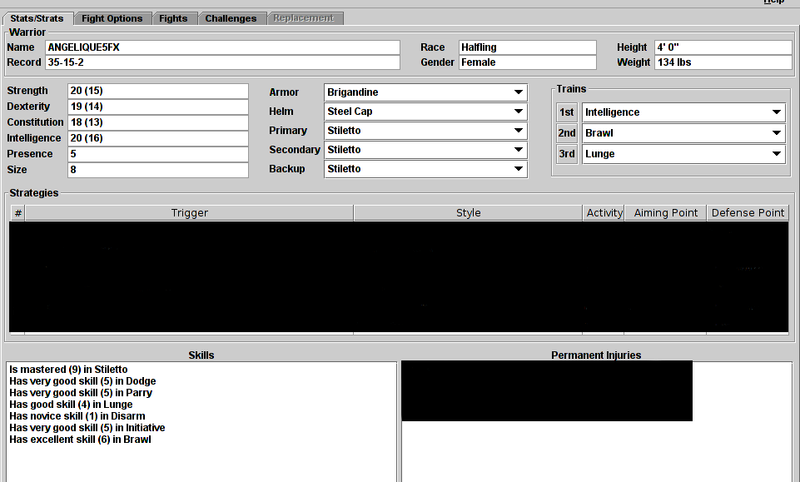800x482 pixels.
Task: Click the Style column header
Action: 468,213
